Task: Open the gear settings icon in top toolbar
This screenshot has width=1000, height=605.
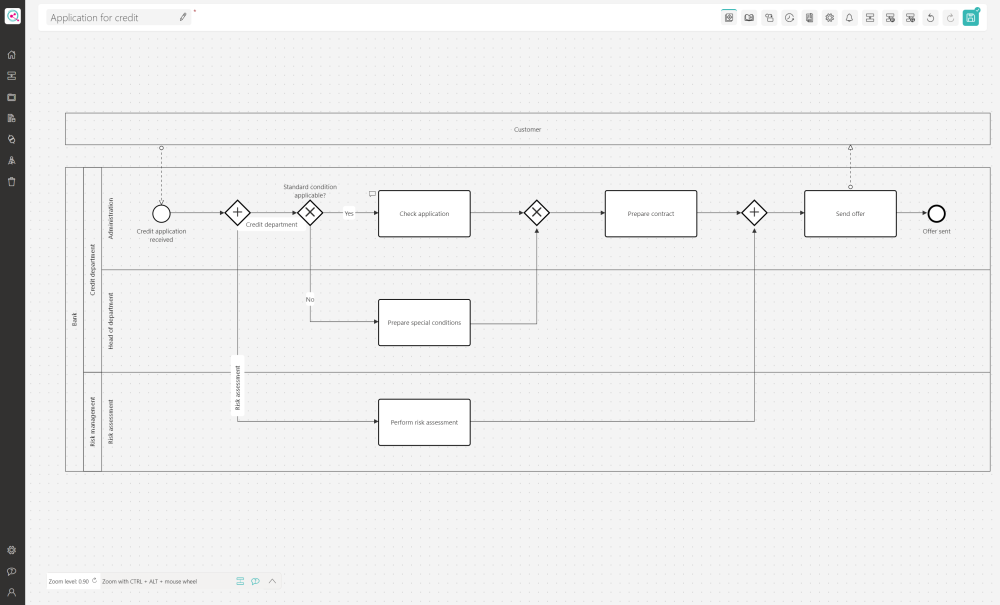Action: 830,18
